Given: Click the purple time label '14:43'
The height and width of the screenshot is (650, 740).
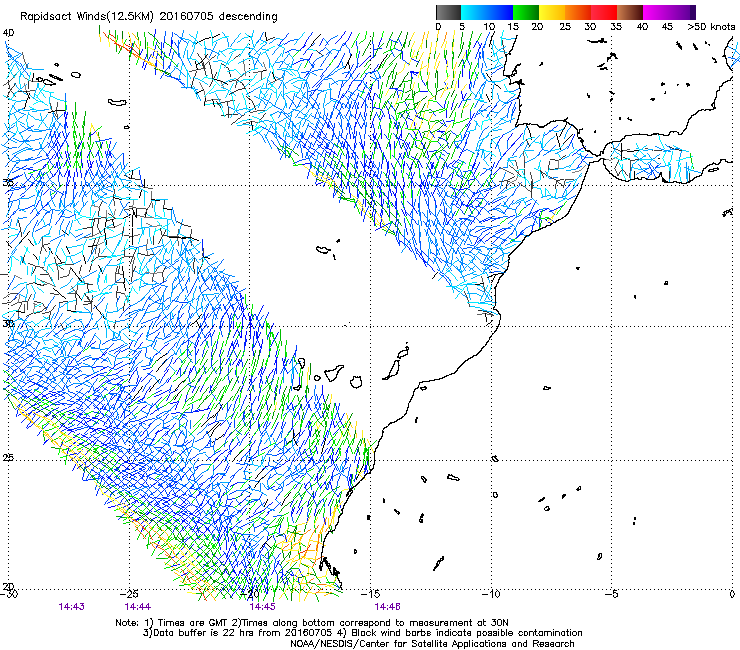Looking at the screenshot, I should click(71, 607).
